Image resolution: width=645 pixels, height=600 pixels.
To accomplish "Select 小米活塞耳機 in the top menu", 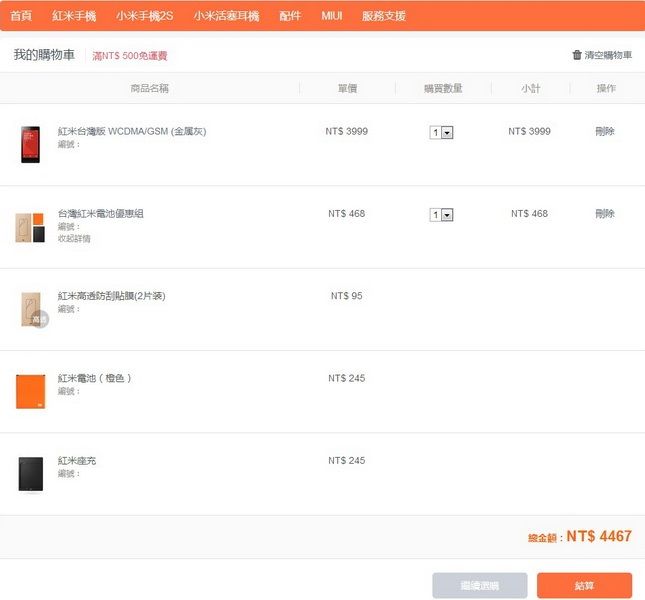I will coord(226,16).
